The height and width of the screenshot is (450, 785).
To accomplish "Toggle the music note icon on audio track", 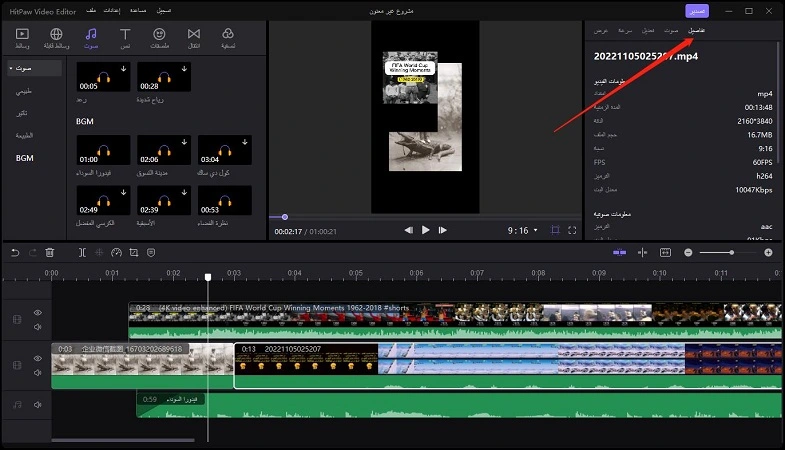I will [17, 404].
